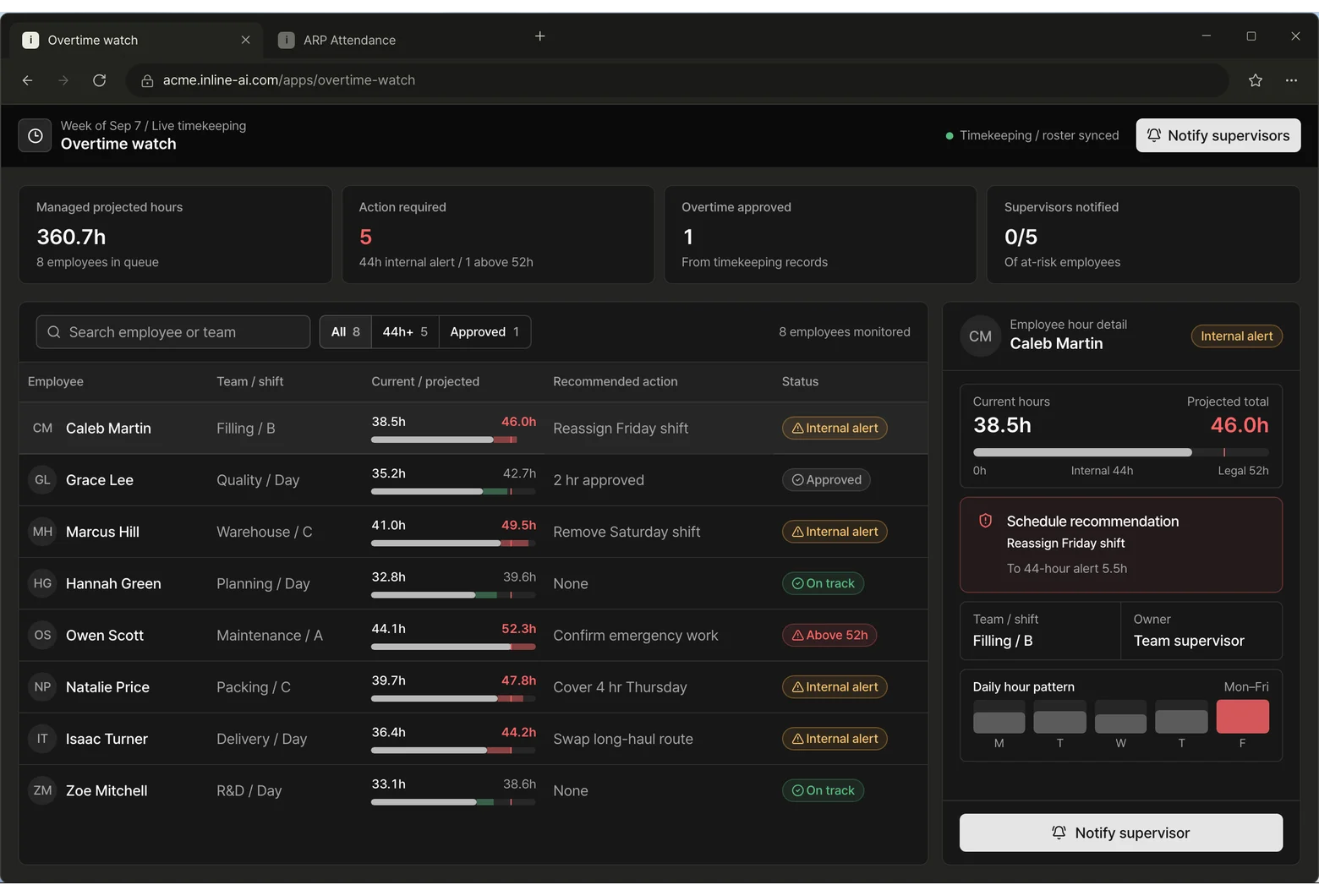Screen dimensions: 1319x896
Task: Bookmark this page with the star icon
Action: (x=1256, y=80)
